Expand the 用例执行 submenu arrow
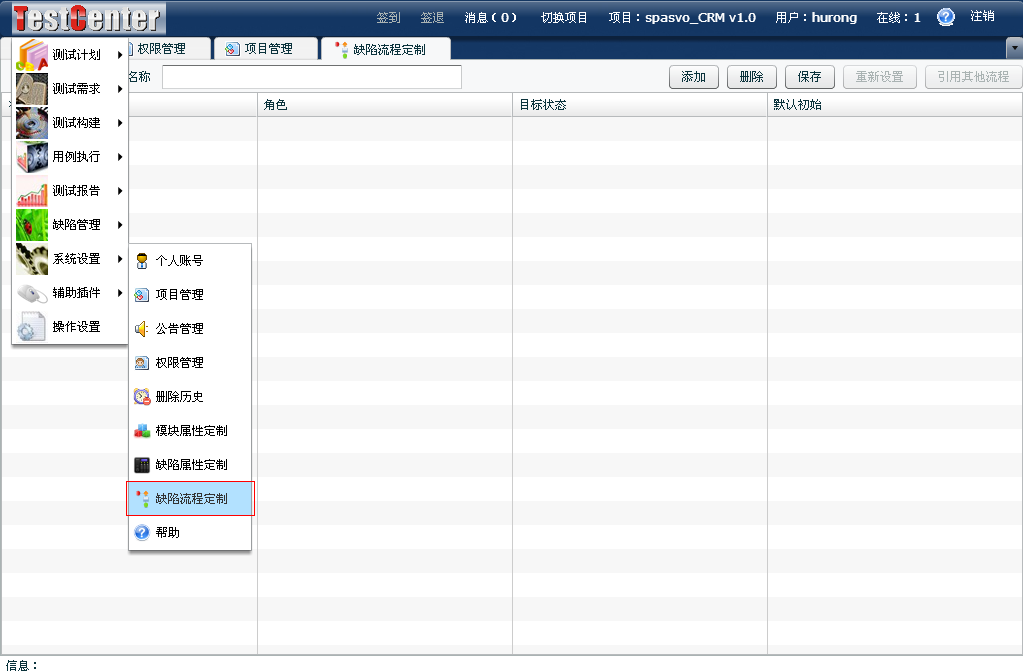The image size is (1023, 672). pyautogui.click(x=120, y=157)
